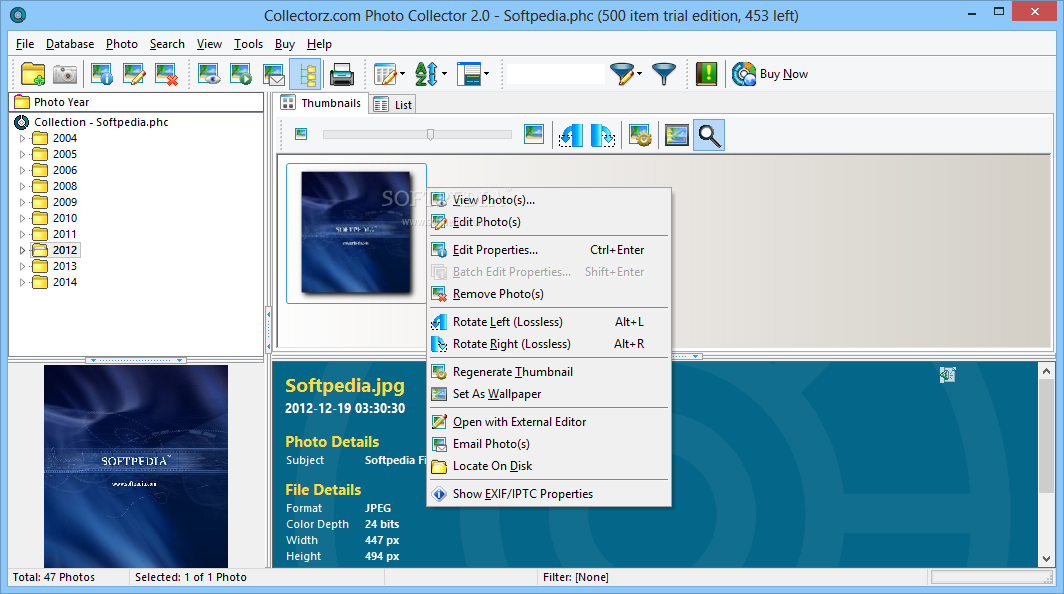This screenshot has height=594, width=1064.
Task: Open the A-Z sort order dropdown
Action: click(444, 74)
